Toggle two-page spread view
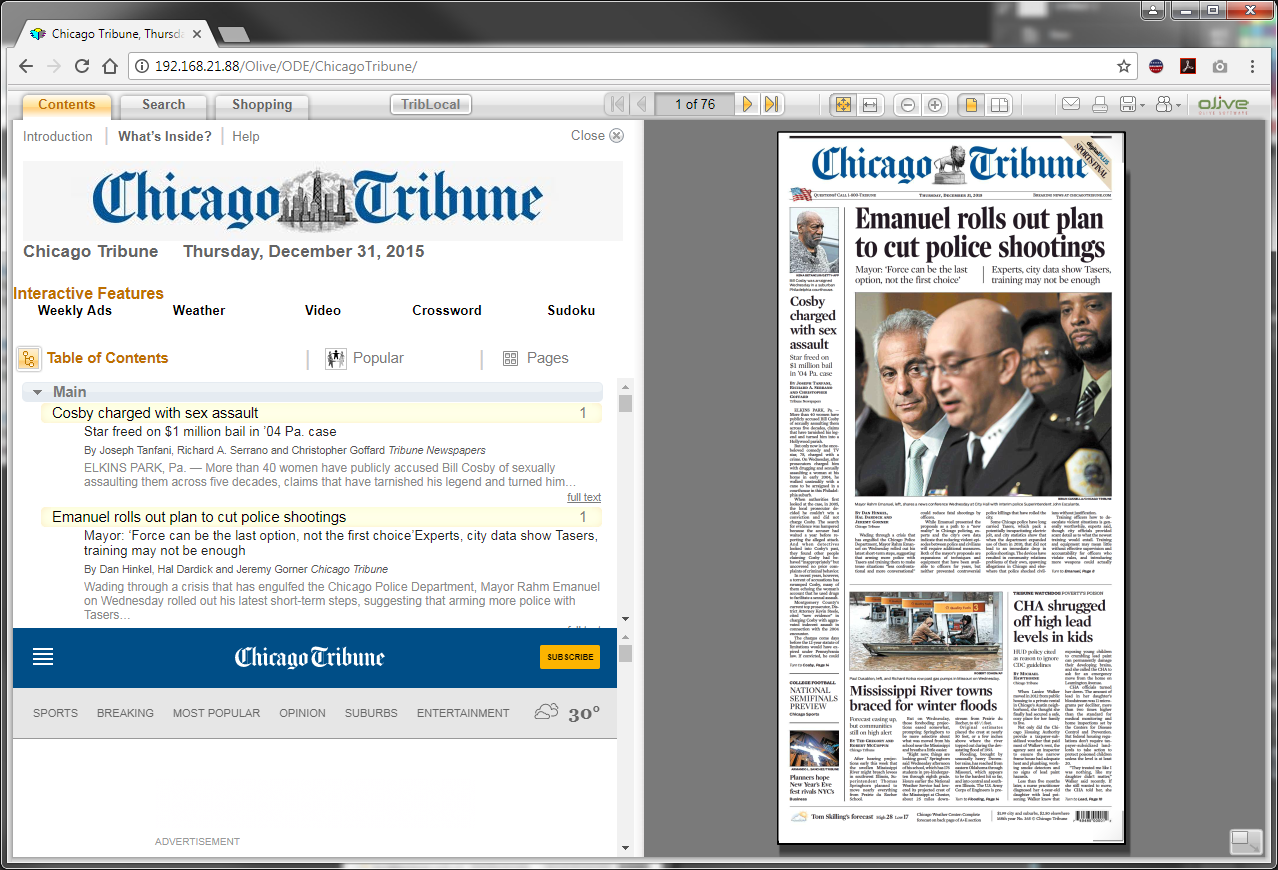Viewport: 1278px width, 870px height. coord(998,105)
